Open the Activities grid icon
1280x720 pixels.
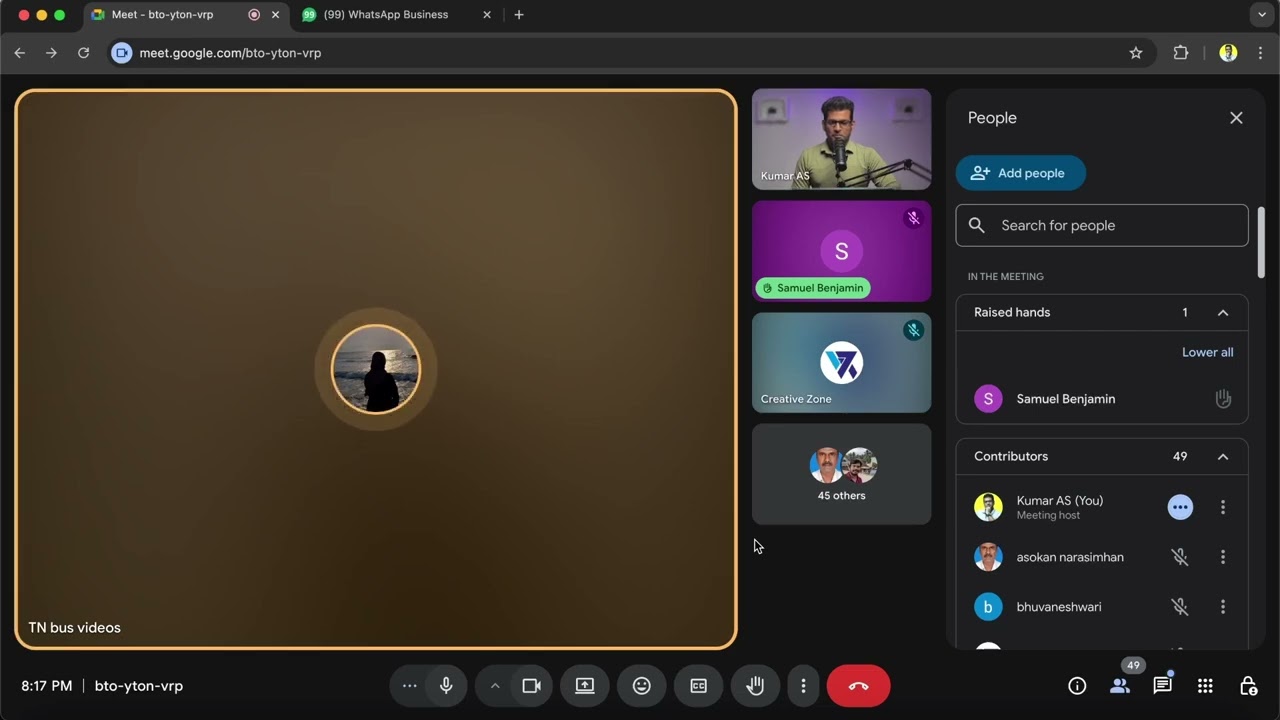(x=1205, y=686)
